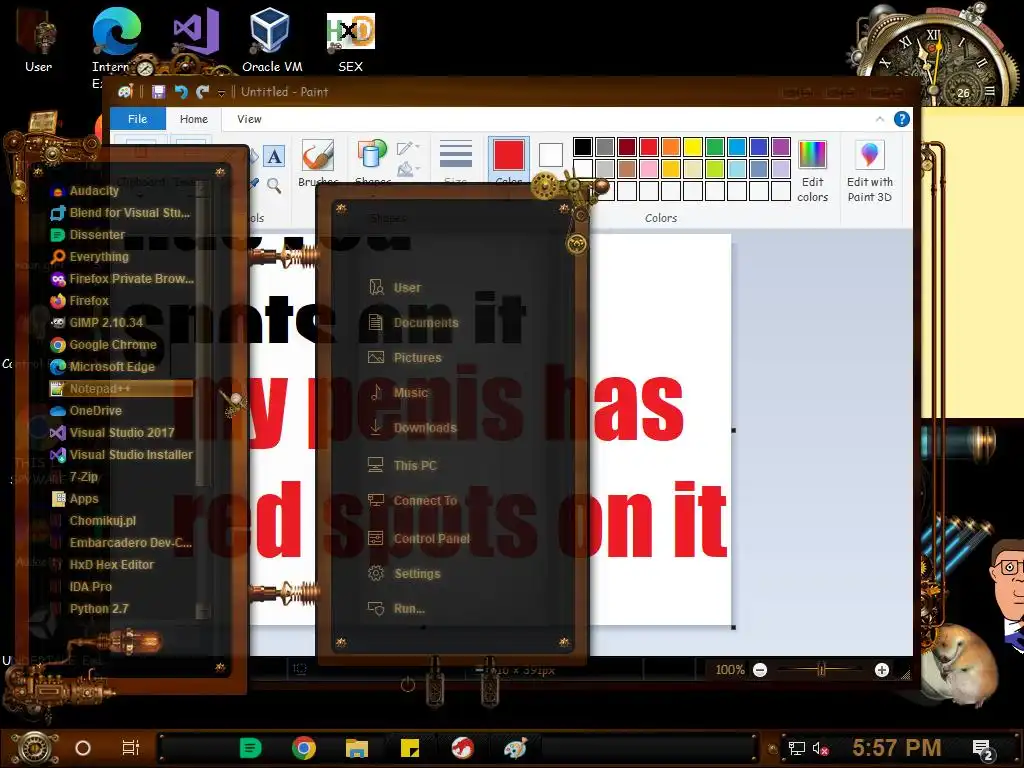Open the Action Center notifications icon

[x=982, y=750]
